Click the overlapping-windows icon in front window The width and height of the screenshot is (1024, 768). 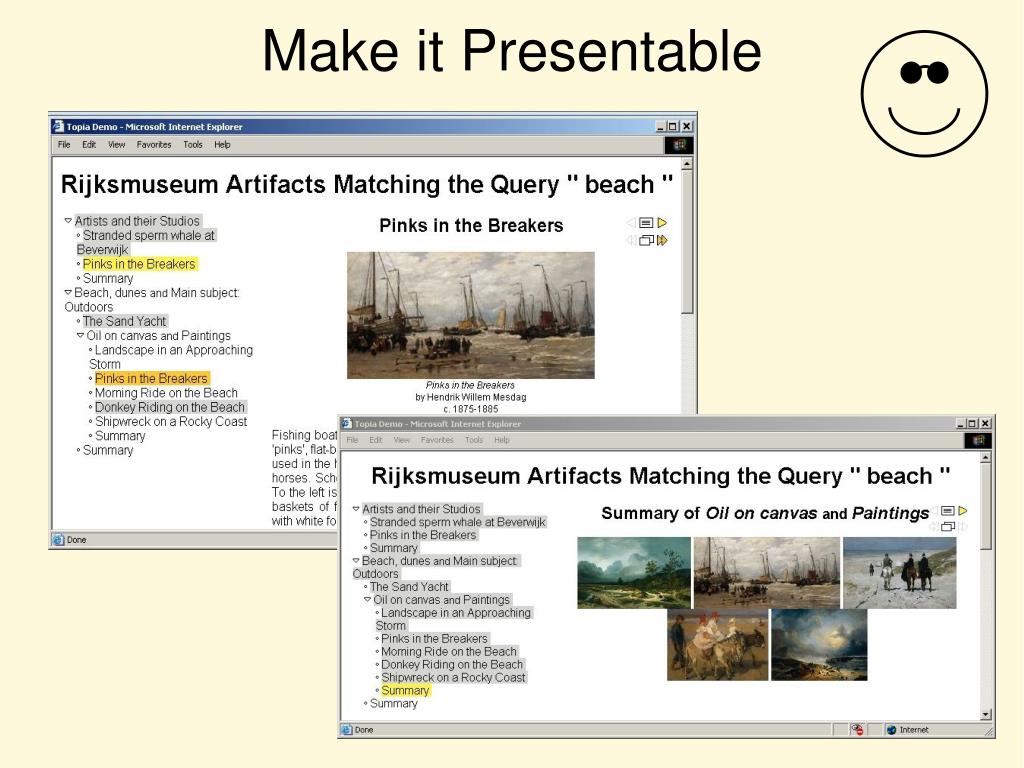948,526
